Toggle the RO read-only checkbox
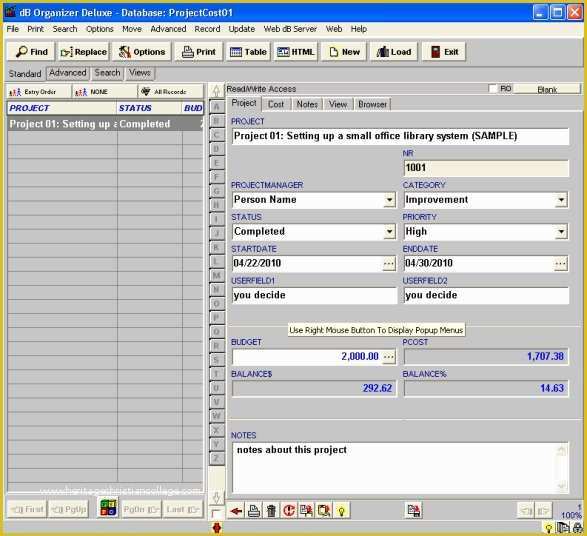This screenshot has width=587, height=536. [x=493, y=89]
